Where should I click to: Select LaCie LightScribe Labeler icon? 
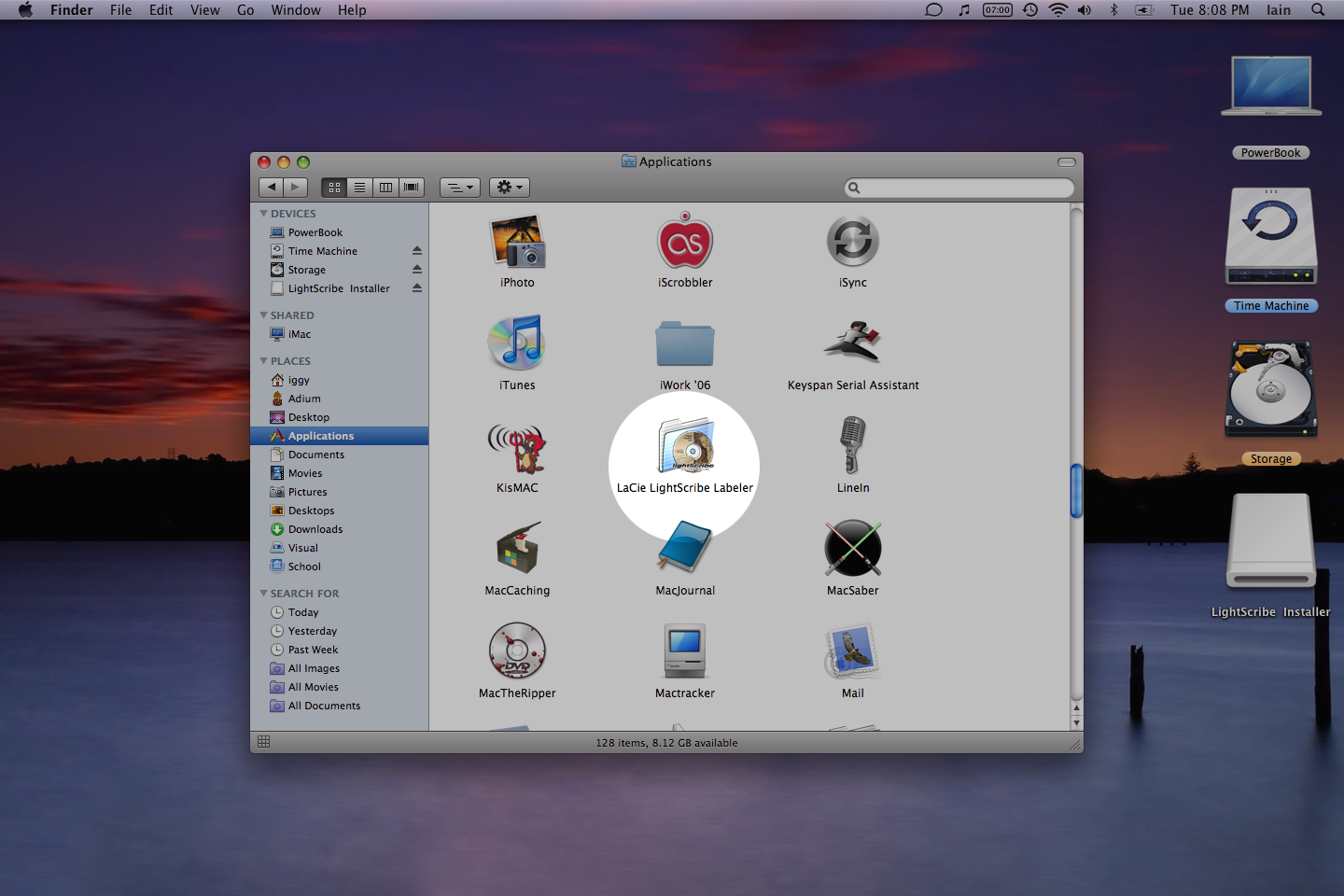pyautogui.click(x=685, y=447)
